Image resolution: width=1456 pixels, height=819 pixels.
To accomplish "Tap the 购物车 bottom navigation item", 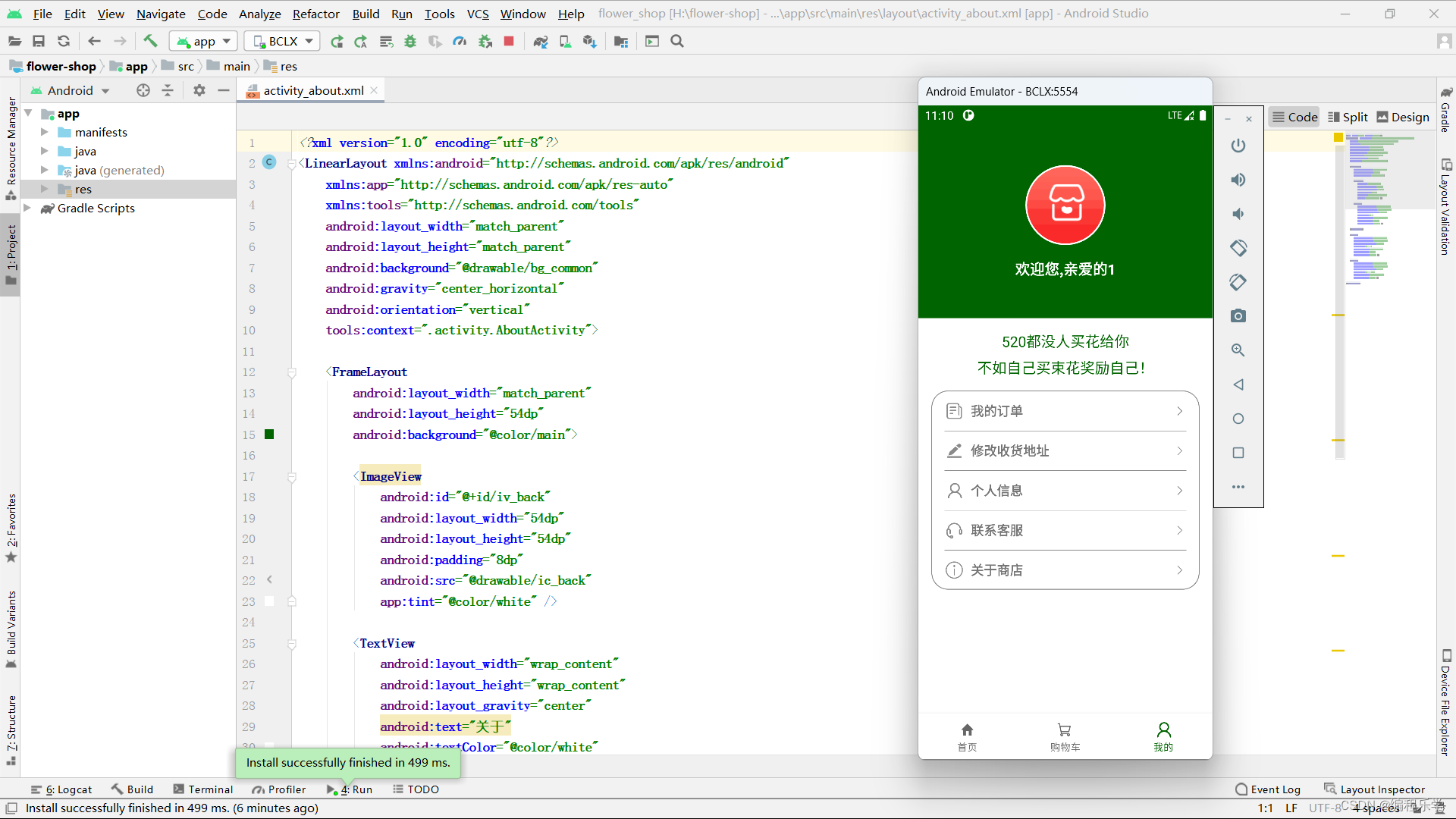I will pyautogui.click(x=1065, y=736).
